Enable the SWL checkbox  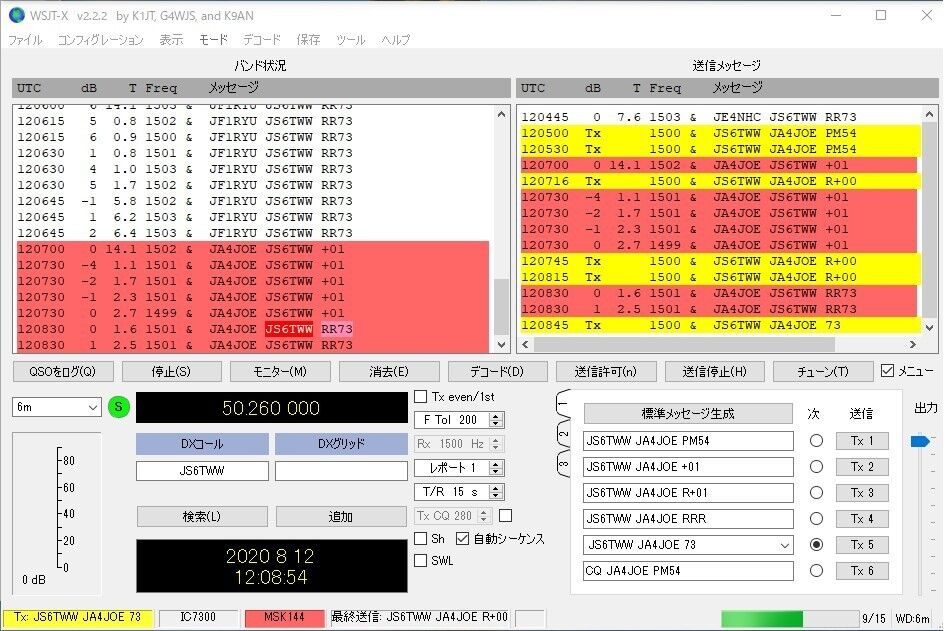tap(420, 561)
